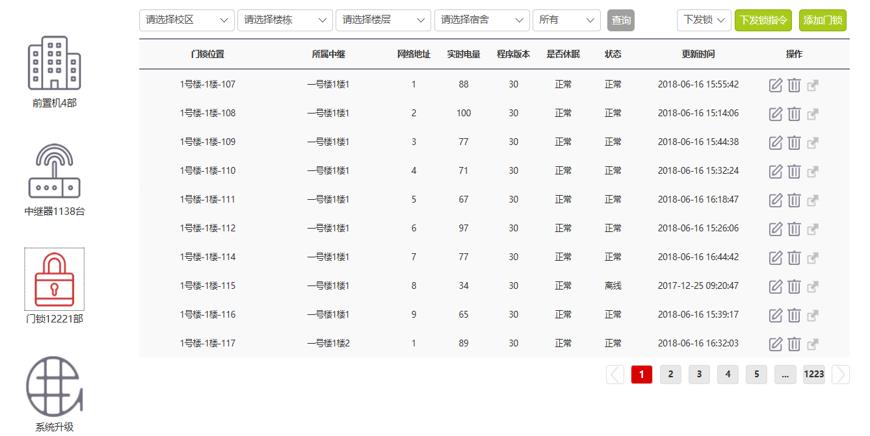
Task: Delete the row 1号楼-1楼-110
Action: click(794, 171)
